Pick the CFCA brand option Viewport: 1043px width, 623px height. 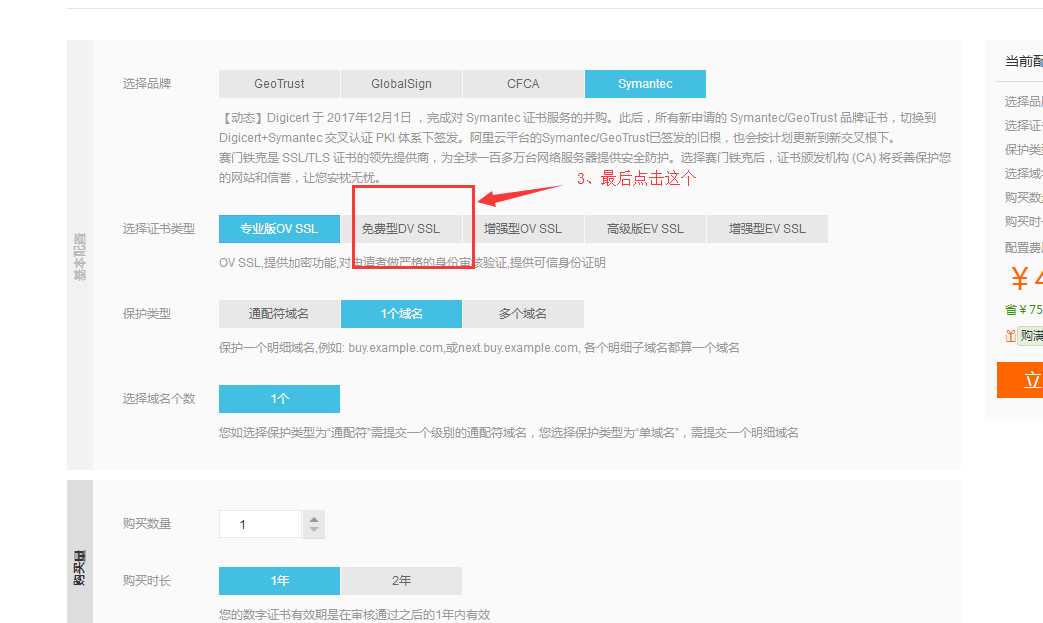523,84
